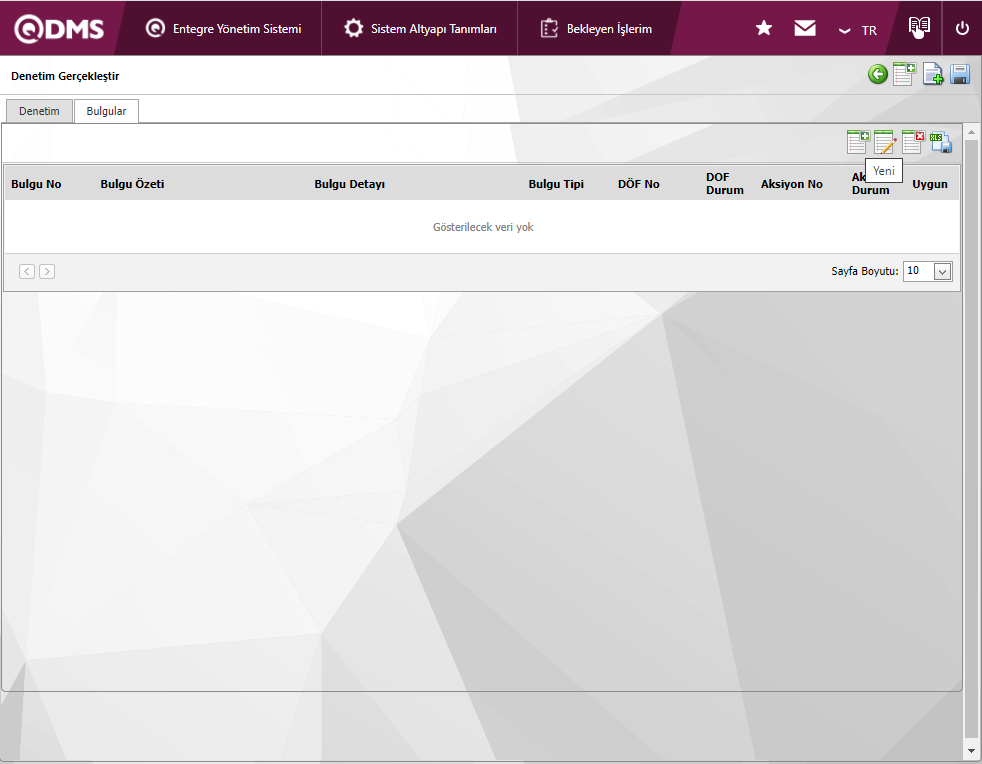
Task: Go to next page arrow
Action: pos(47,271)
